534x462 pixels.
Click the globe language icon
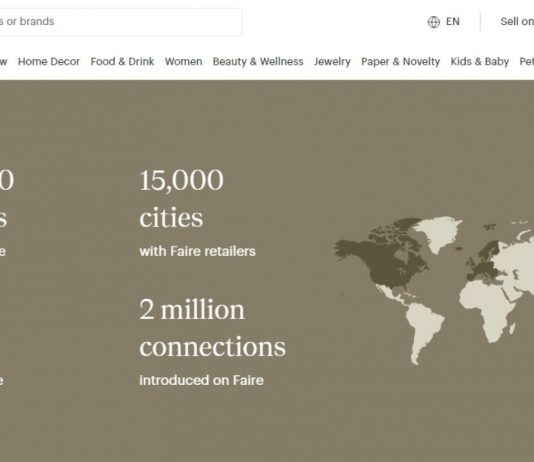(x=434, y=22)
